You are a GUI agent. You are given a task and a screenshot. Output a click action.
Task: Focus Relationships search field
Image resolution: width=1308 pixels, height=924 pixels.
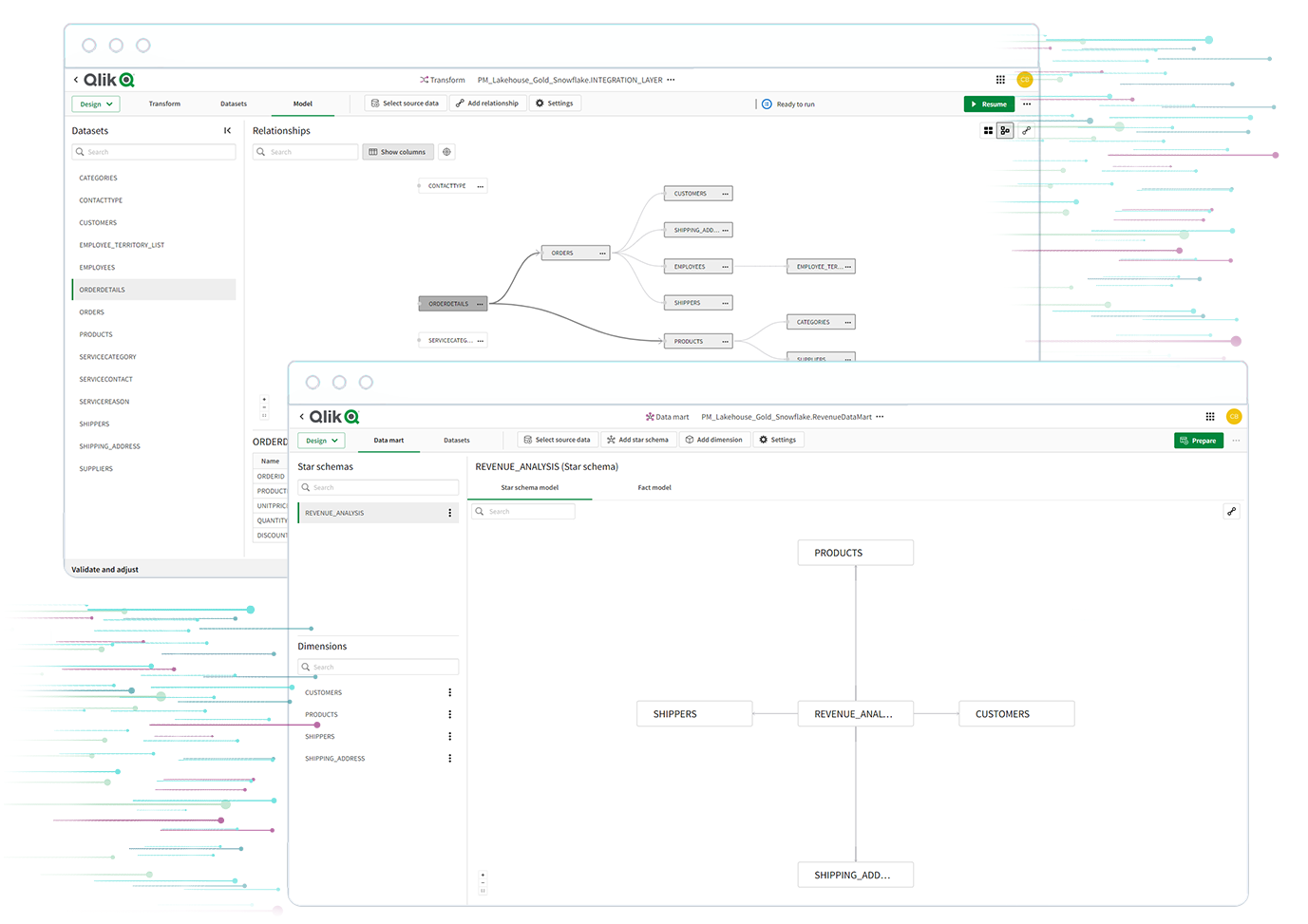click(305, 152)
